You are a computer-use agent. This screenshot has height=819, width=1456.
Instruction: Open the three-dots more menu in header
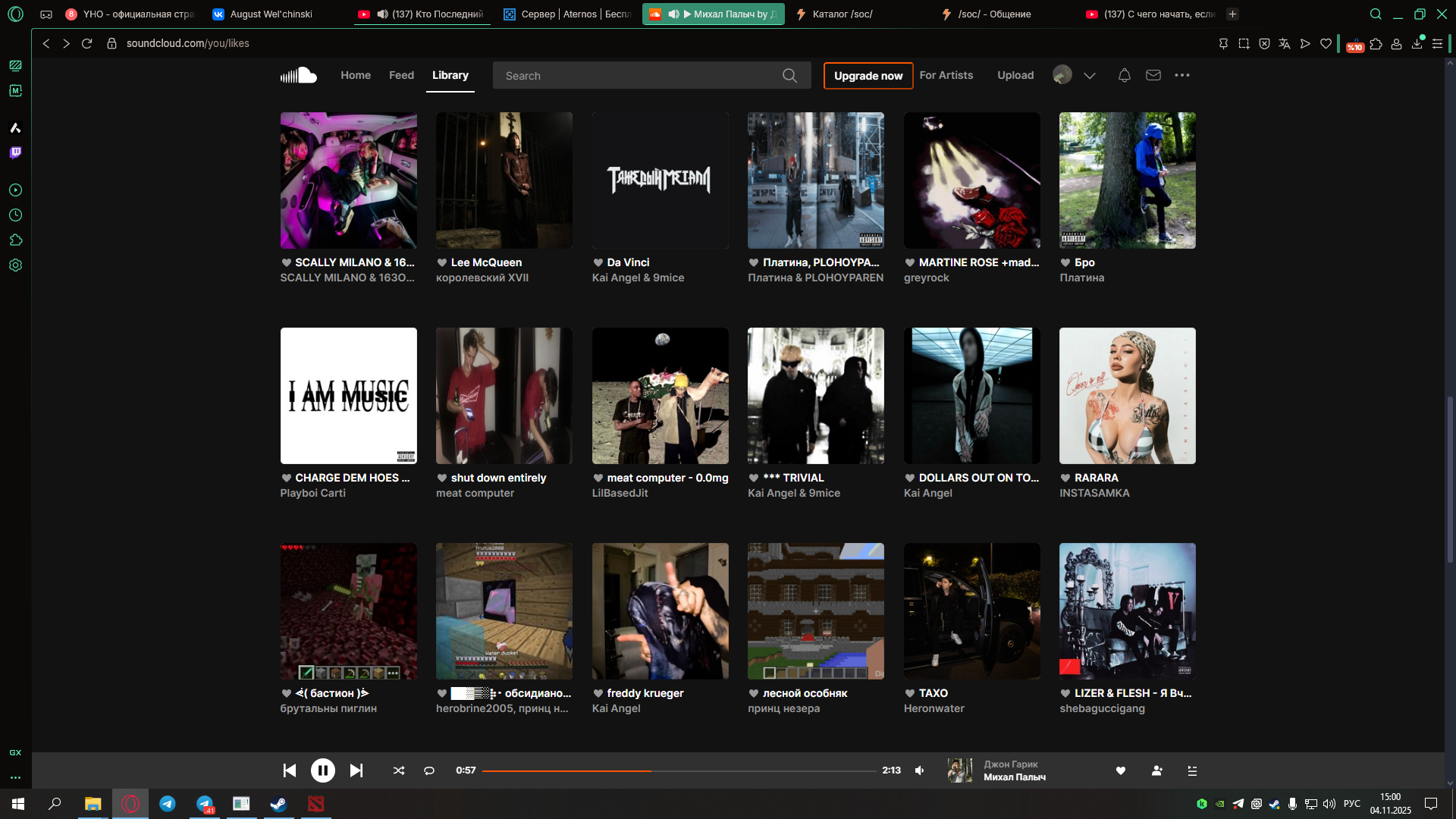point(1182,75)
